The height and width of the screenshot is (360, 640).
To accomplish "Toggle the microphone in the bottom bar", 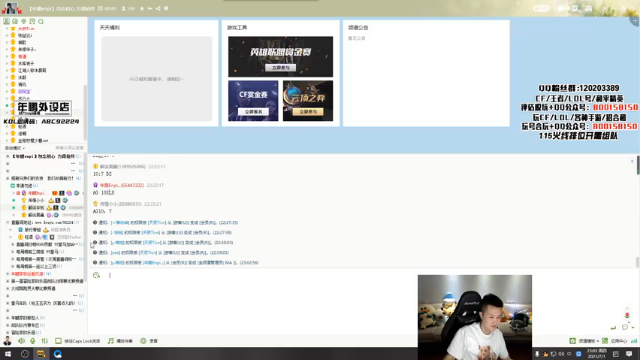I will pos(33,340).
